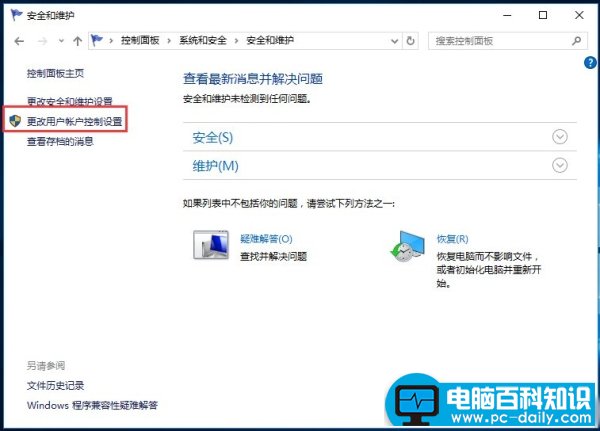
Task: Go back with the left arrow button
Action: coord(19,41)
